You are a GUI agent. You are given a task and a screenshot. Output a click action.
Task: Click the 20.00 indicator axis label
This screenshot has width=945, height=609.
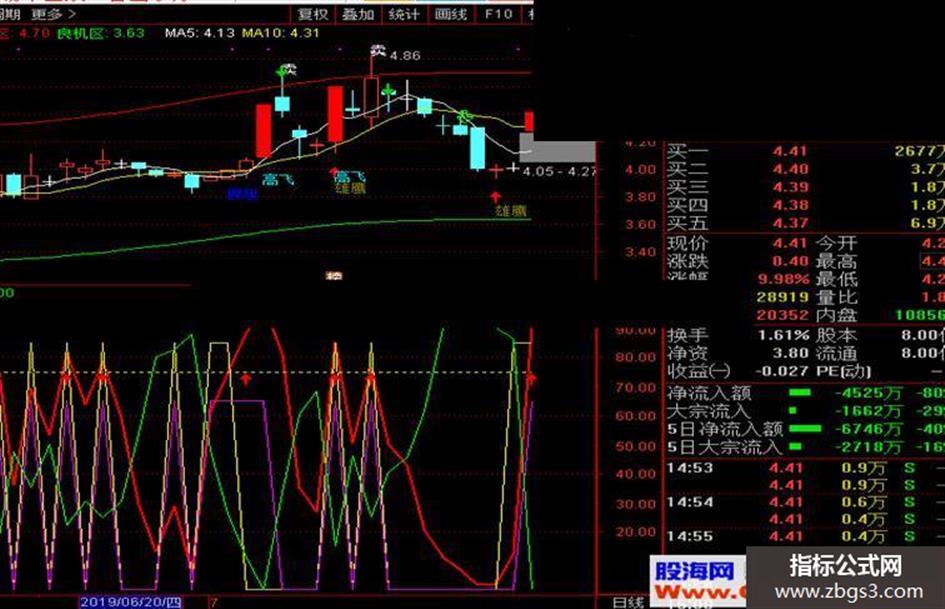pyautogui.click(x=635, y=532)
